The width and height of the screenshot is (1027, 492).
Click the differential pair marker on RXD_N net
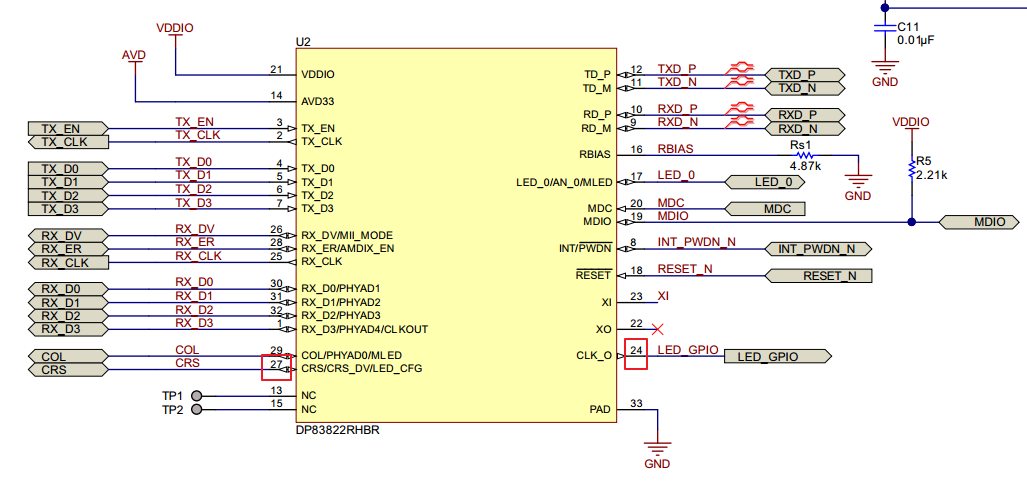(x=740, y=122)
